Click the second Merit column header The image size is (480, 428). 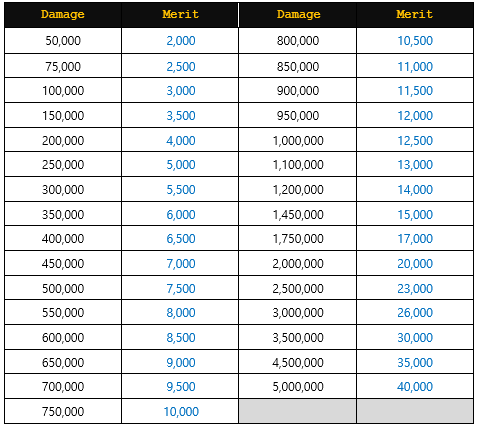(x=415, y=14)
